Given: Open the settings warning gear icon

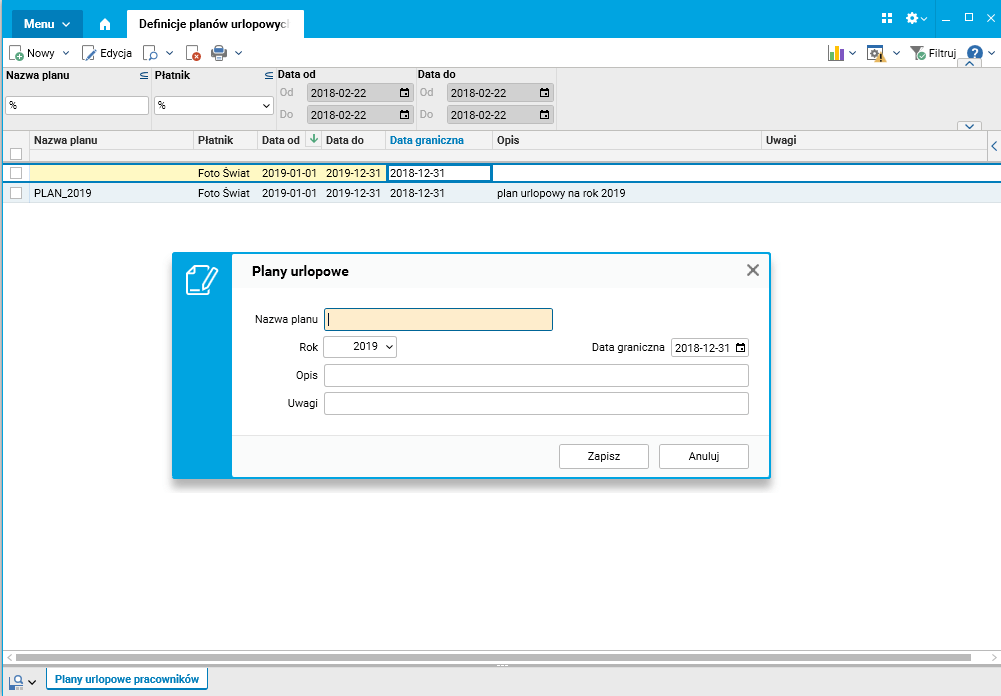Looking at the screenshot, I should (x=876, y=53).
